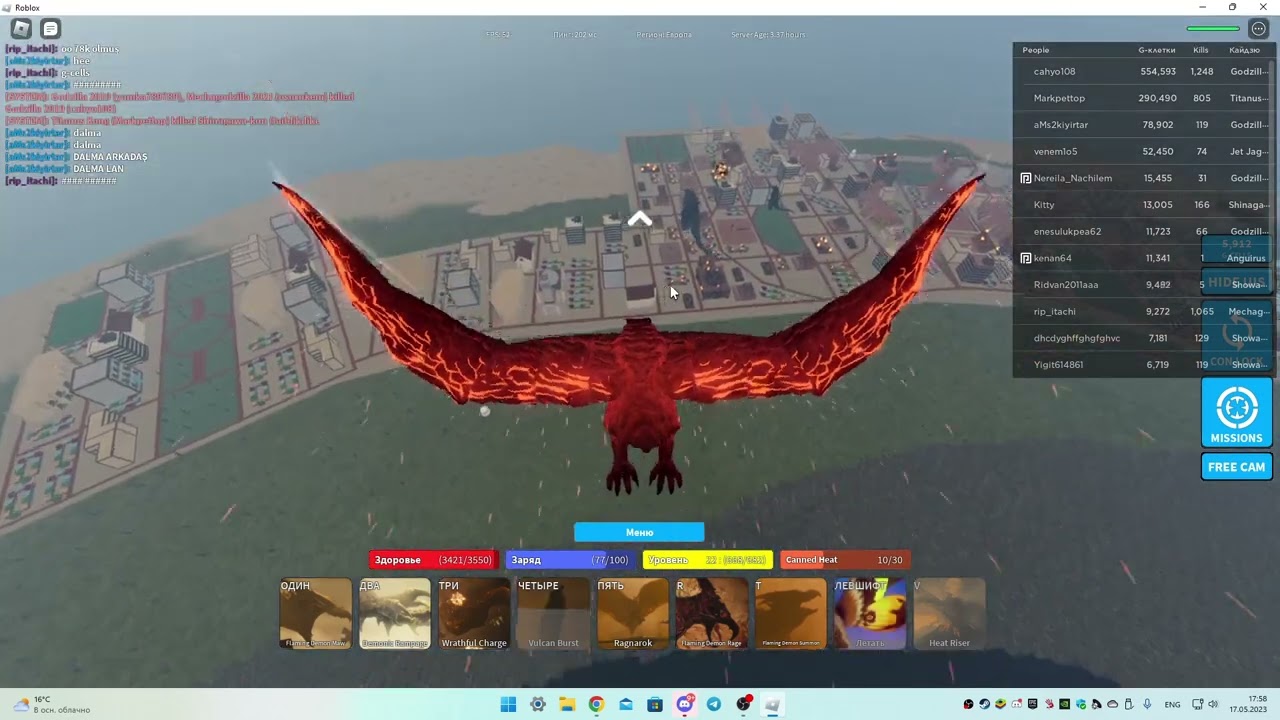Open File Explorer from the taskbar
The image size is (1280, 720).
567,704
